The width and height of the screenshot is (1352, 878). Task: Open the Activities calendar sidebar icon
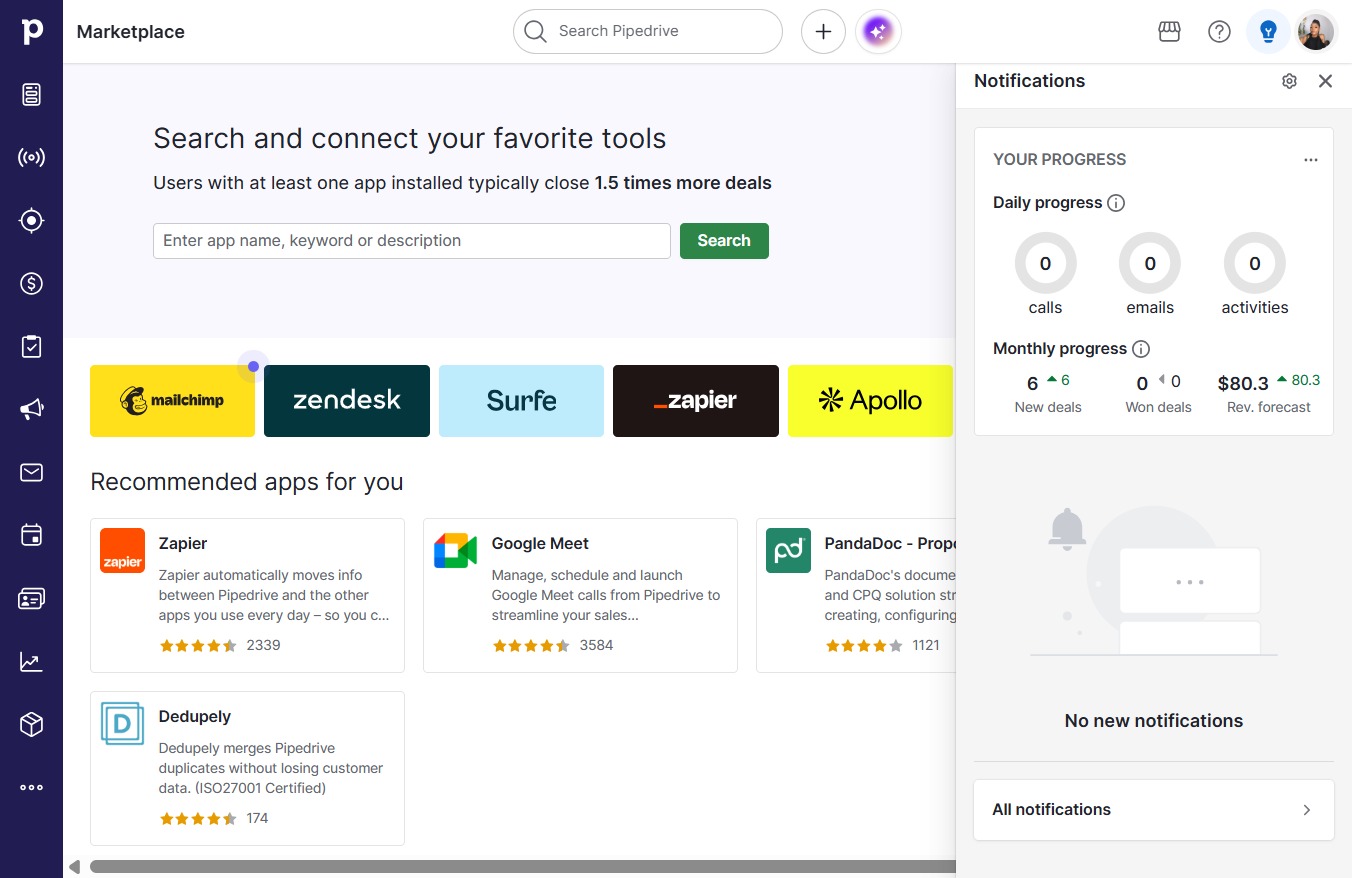32,536
